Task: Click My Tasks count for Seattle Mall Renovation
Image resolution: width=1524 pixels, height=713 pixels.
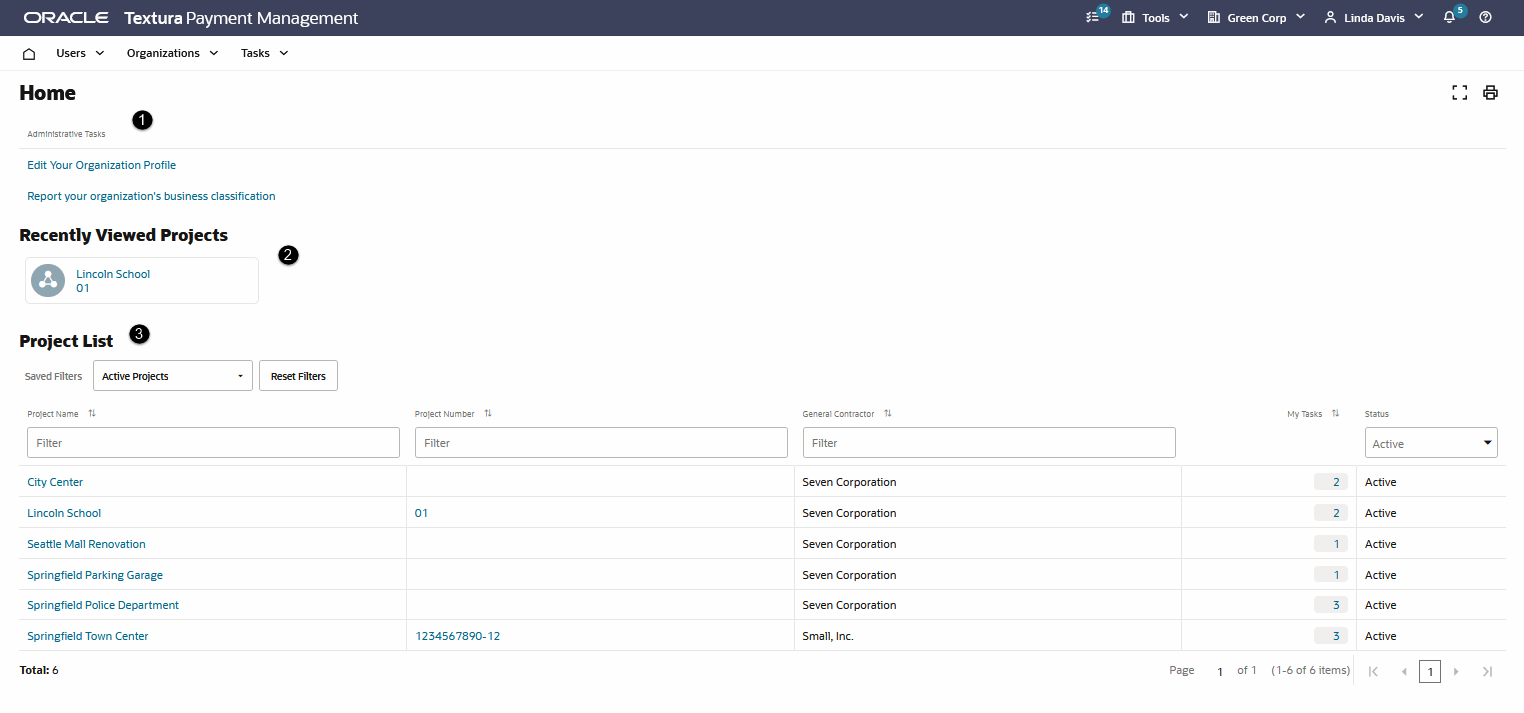Action: tap(1331, 544)
